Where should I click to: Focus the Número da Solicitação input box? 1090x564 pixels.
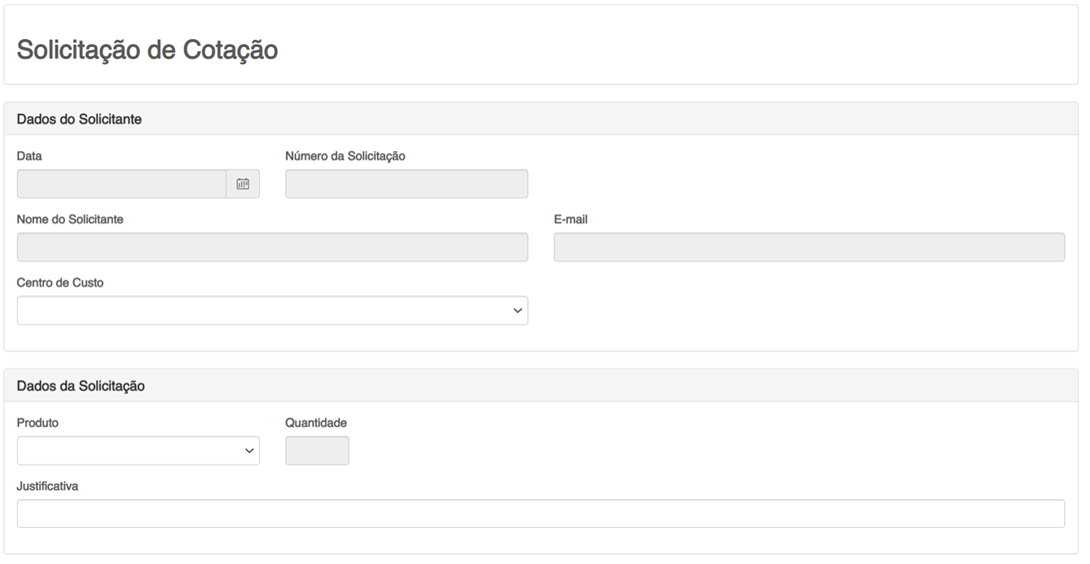406,184
